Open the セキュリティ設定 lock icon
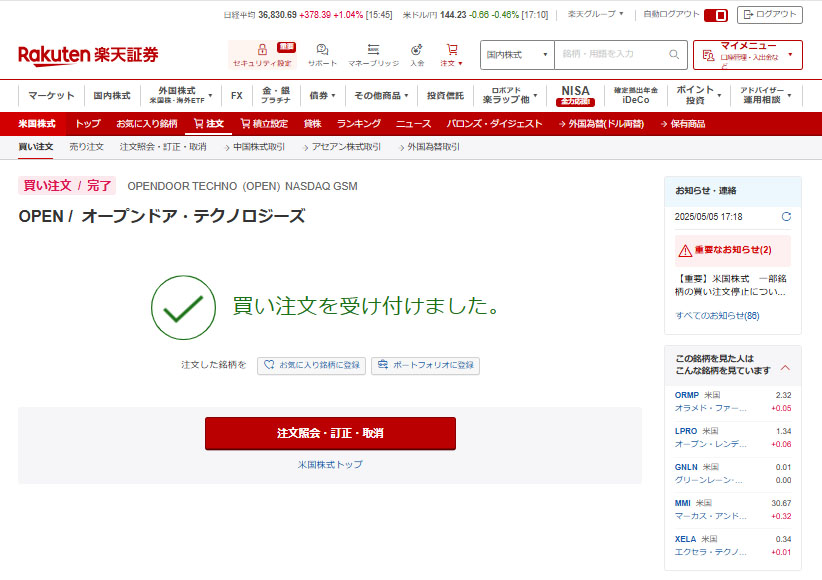This screenshot has width=822, height=580. 262,50
